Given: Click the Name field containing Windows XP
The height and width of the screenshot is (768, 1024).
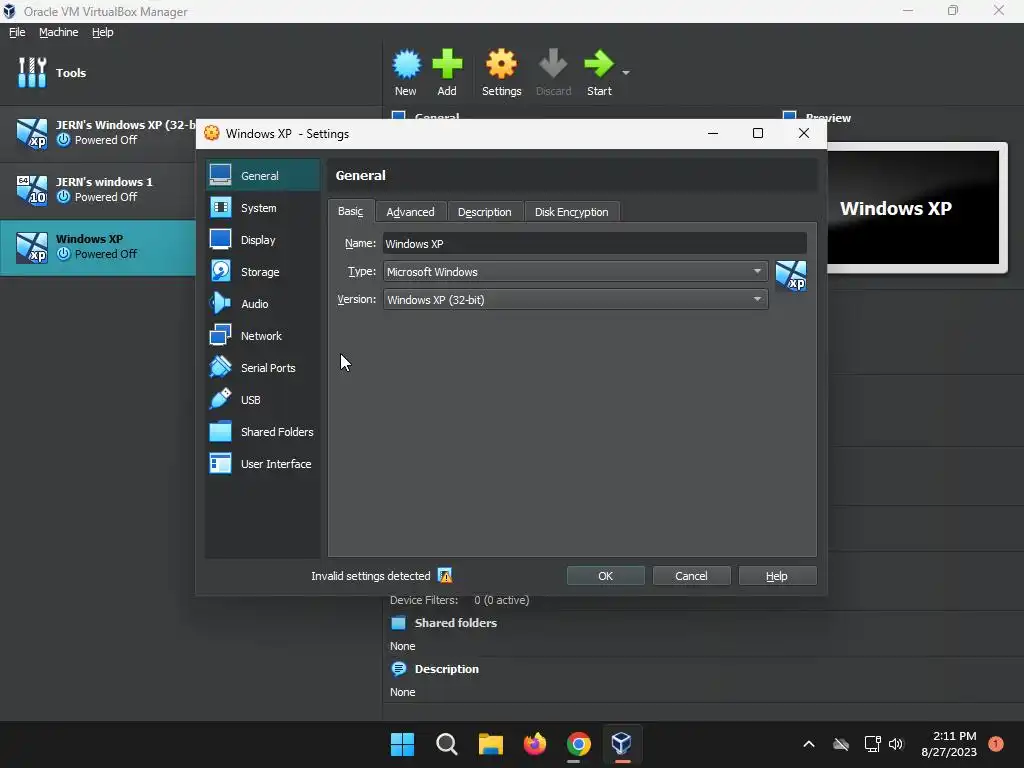Looking at the screenshot, I should (594, 244).
